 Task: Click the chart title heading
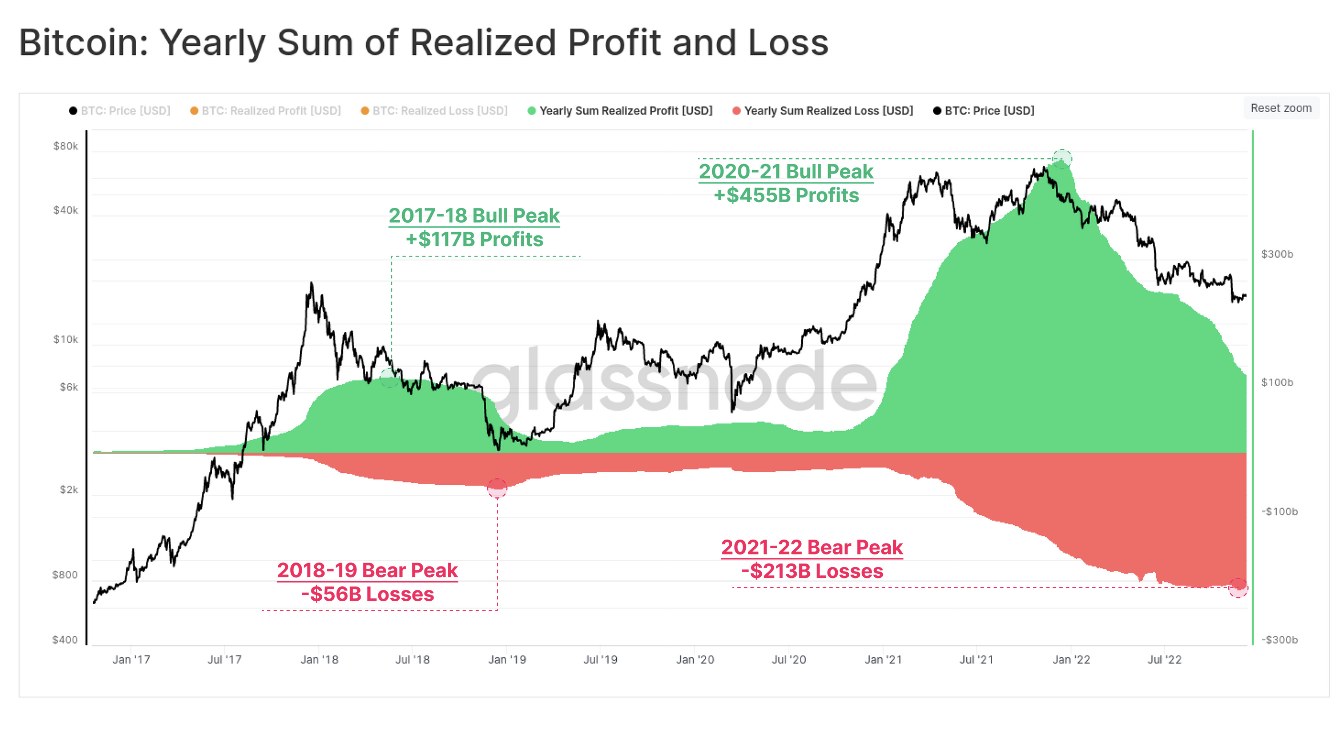pyautogui.click(x=424, y=42)
